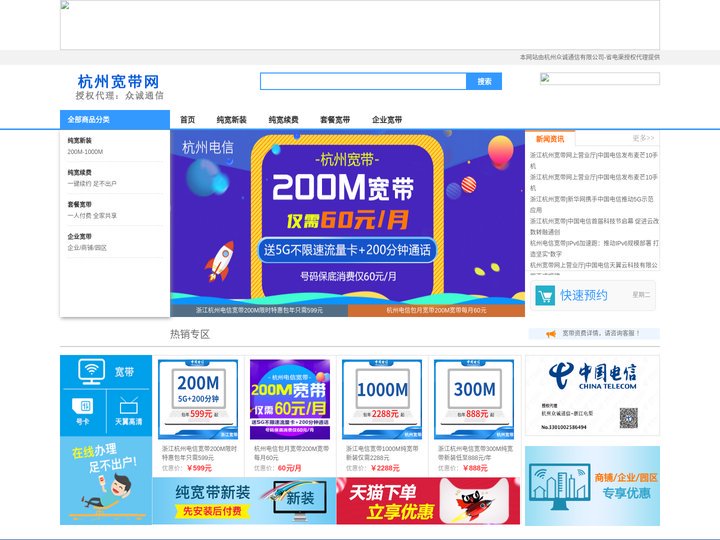Select slide caption 杭州电信包月宽带200M宽带每月60元

pos(436,310)
